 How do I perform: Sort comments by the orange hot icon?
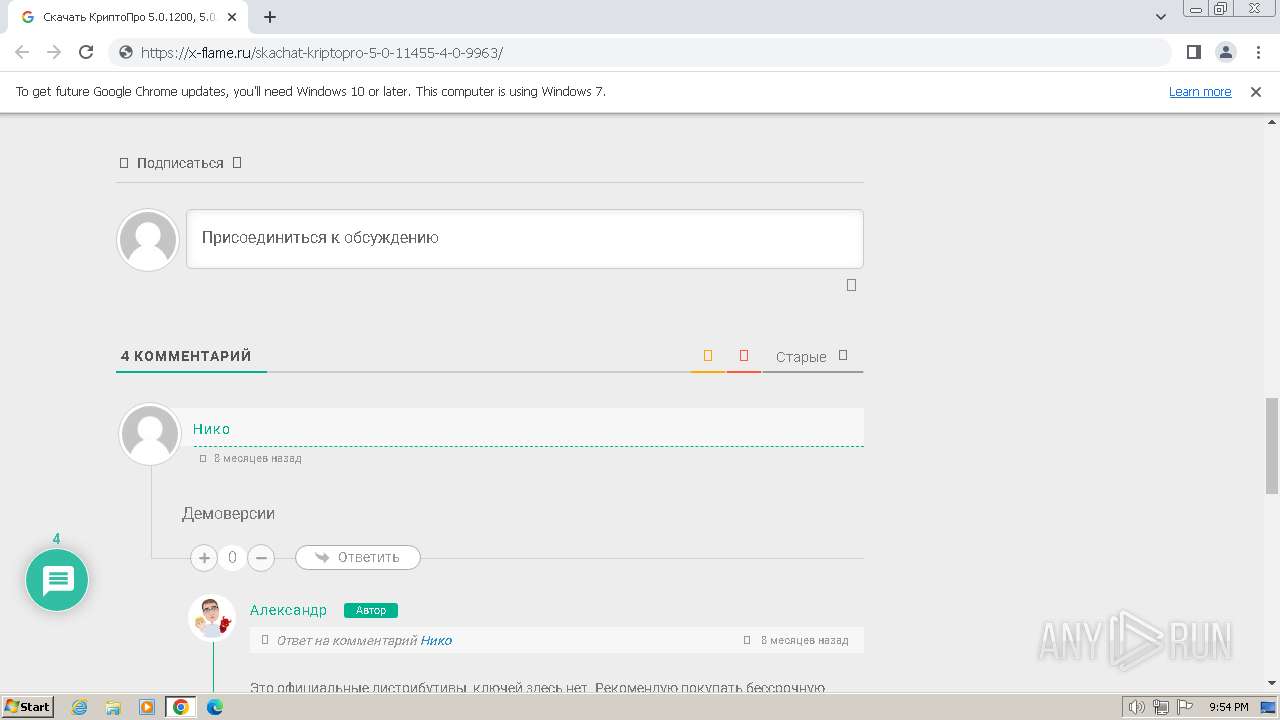[x=708, y=355]
